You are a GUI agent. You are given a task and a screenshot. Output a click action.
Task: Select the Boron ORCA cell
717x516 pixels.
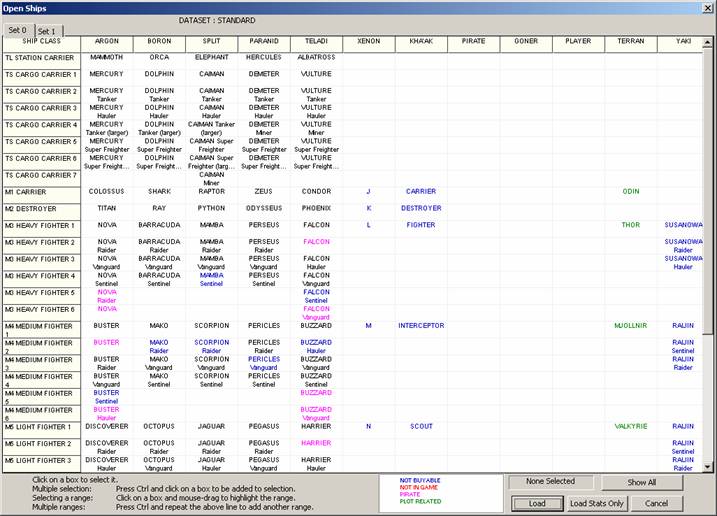[159, 57]
